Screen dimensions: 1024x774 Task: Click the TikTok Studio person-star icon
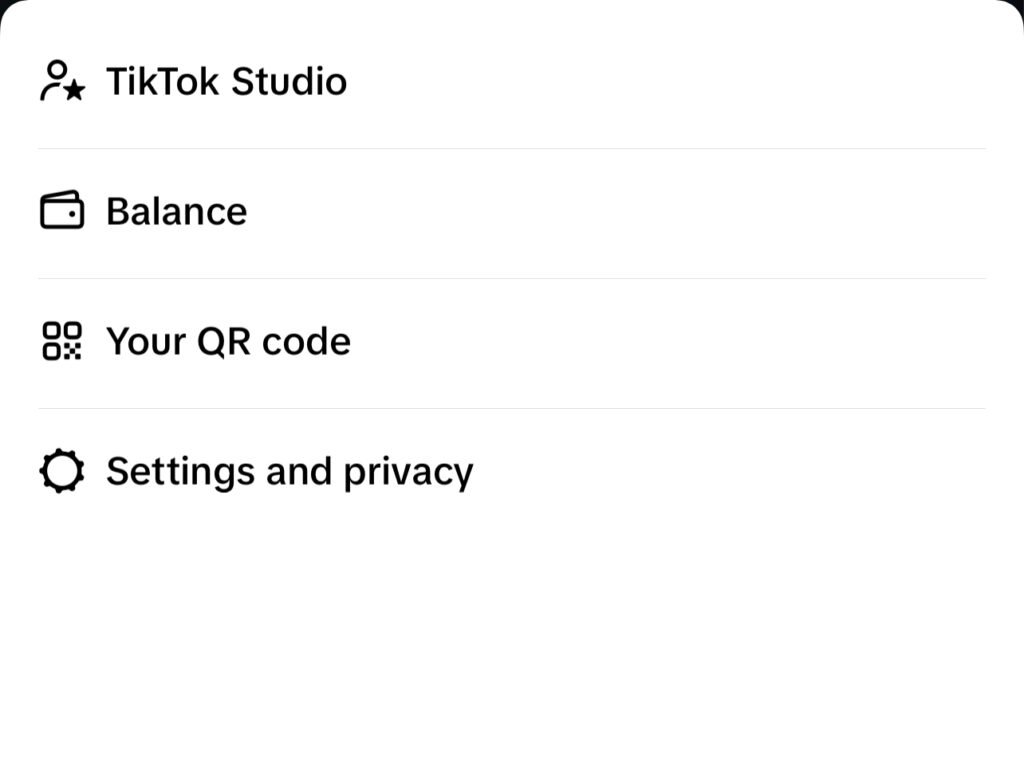click(62, 81)
